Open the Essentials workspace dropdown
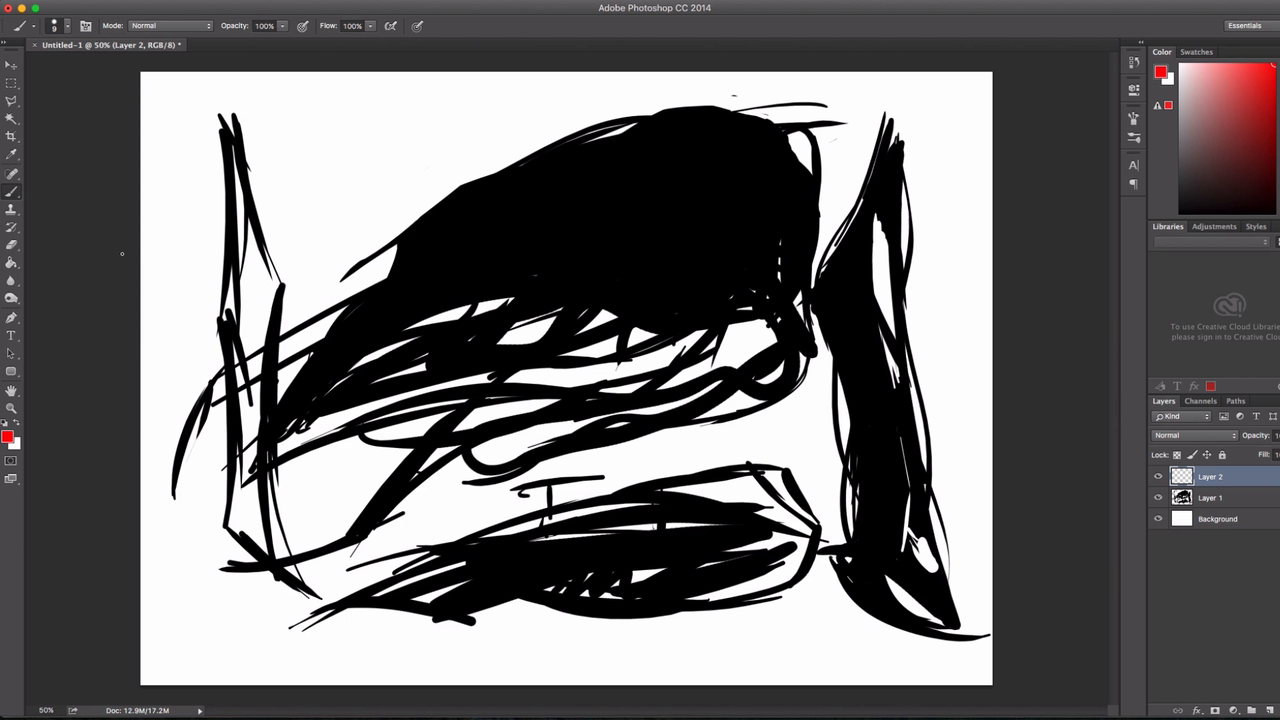Viewport: 1280px width, 720px height. (1250, 26)
